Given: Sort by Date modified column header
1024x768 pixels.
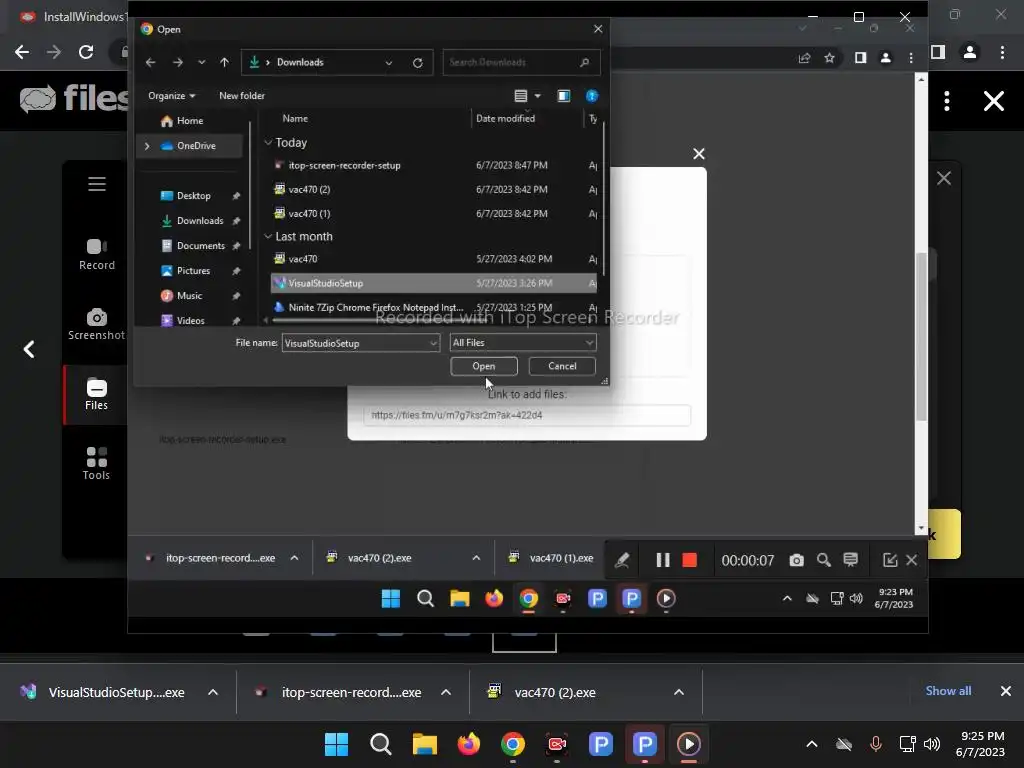Looking at the screenshot, I should click(505, 118).
